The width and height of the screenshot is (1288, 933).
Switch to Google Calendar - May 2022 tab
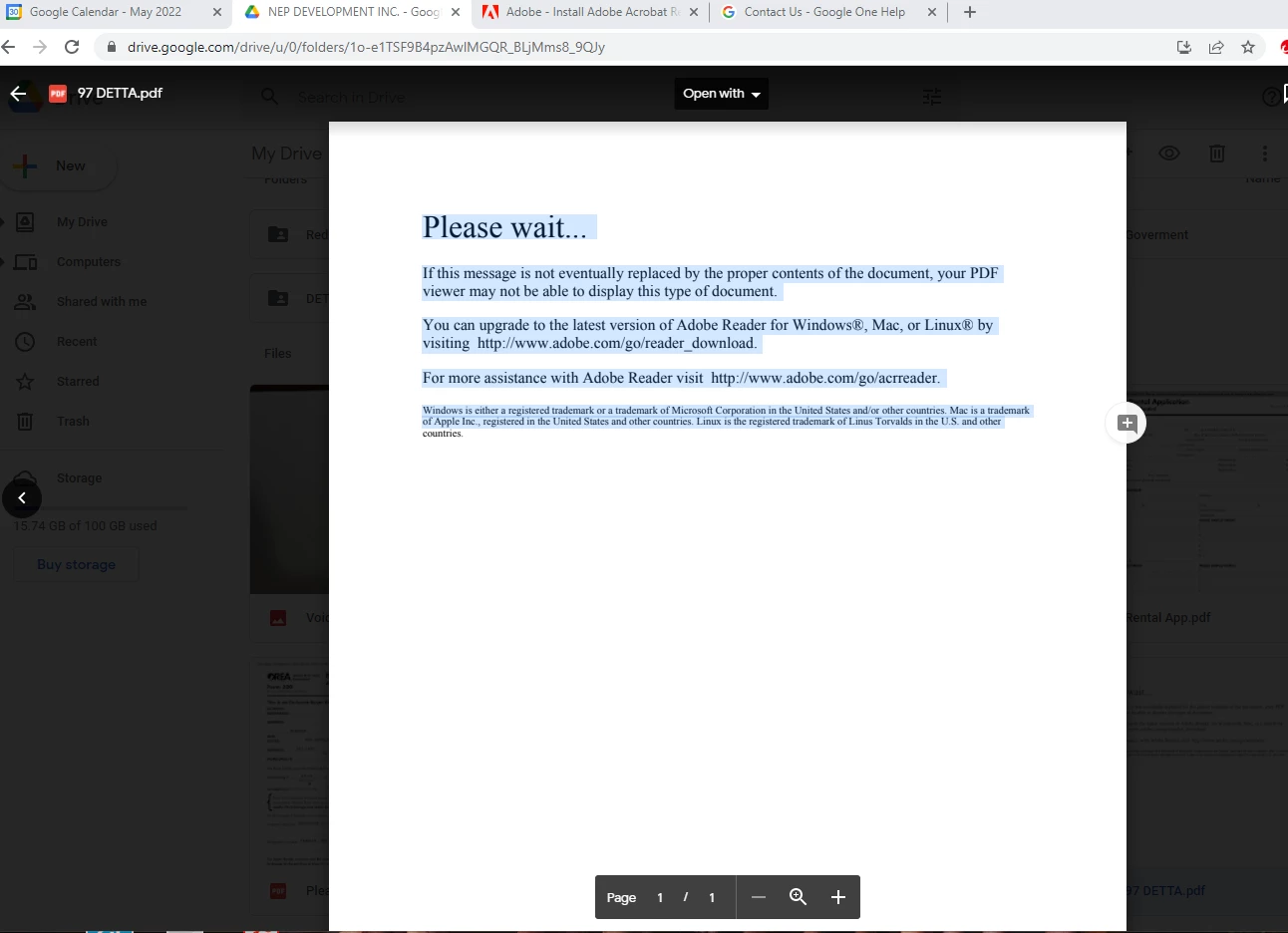coord(105,12)
